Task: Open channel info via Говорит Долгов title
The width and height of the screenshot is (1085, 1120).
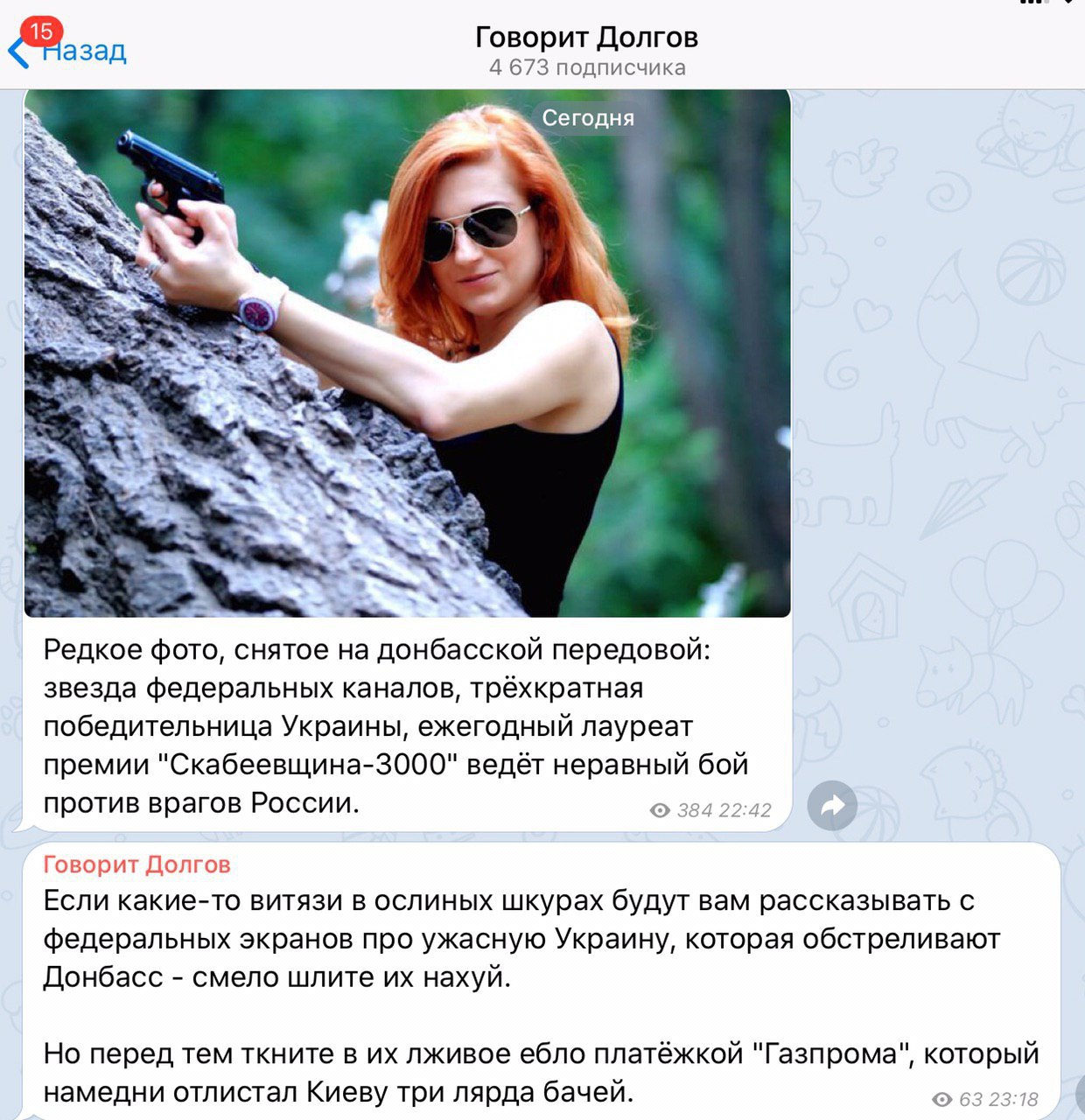Action: tap(586, 38)
